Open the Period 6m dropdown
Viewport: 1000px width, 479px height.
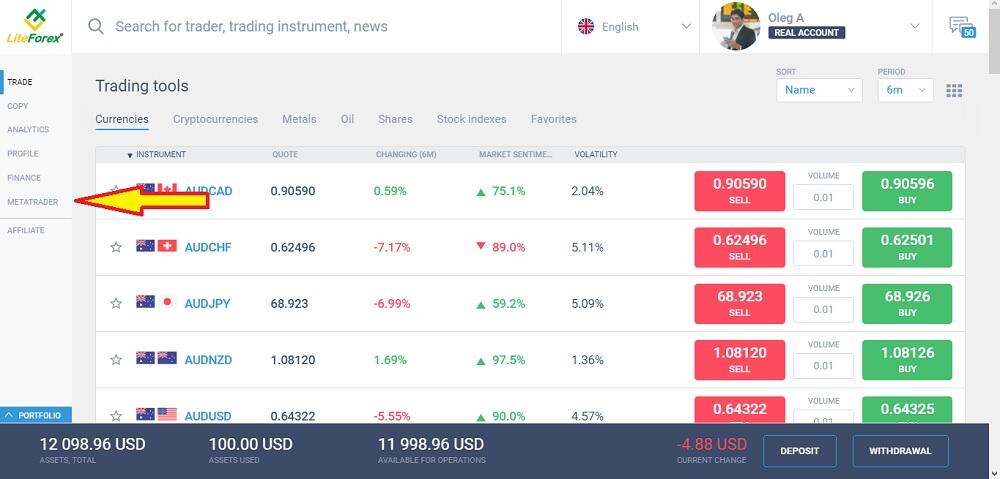click(x=905, y=90)
